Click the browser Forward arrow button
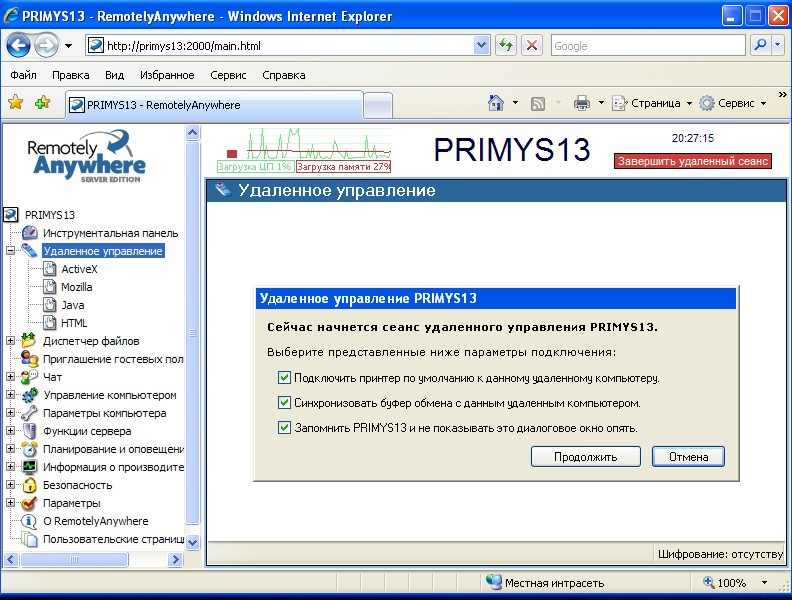The width and height of the screenshot is (792, 600). pos(46,46)
